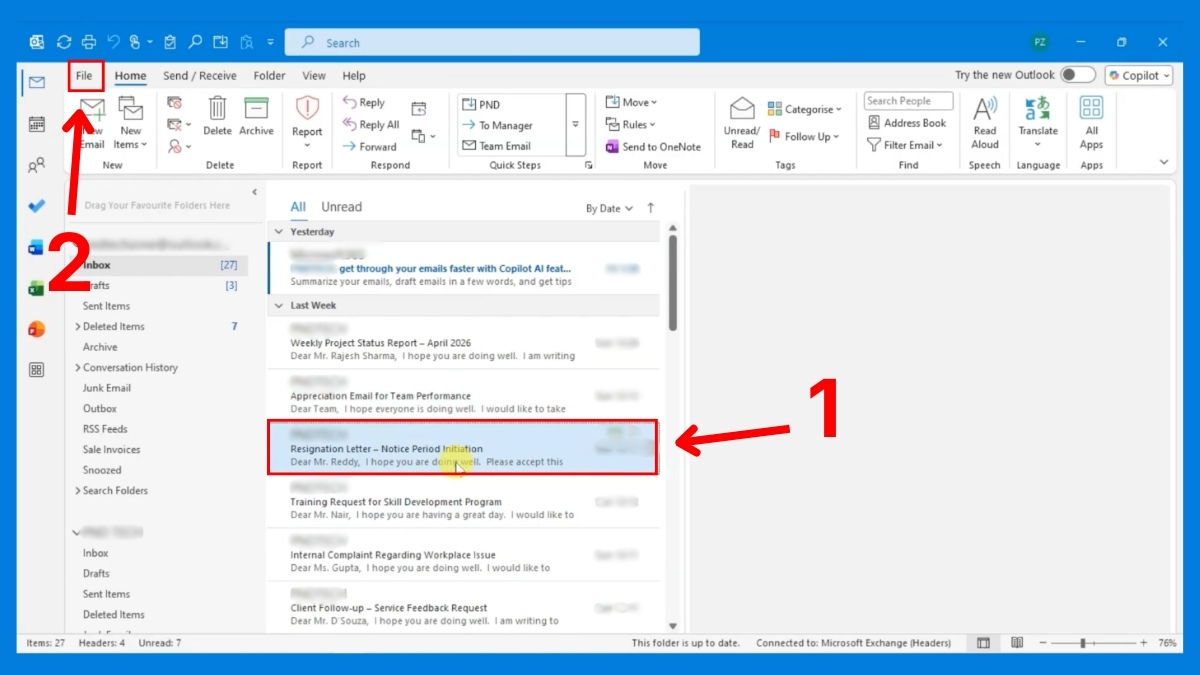This screenshot has height=675, width=1200.
Task: Open the Help tab
Action: point(354,75)
